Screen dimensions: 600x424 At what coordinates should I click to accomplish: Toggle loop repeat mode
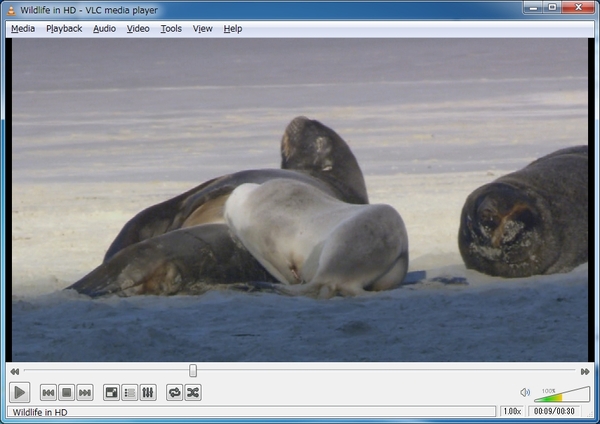tap(174, 393)
